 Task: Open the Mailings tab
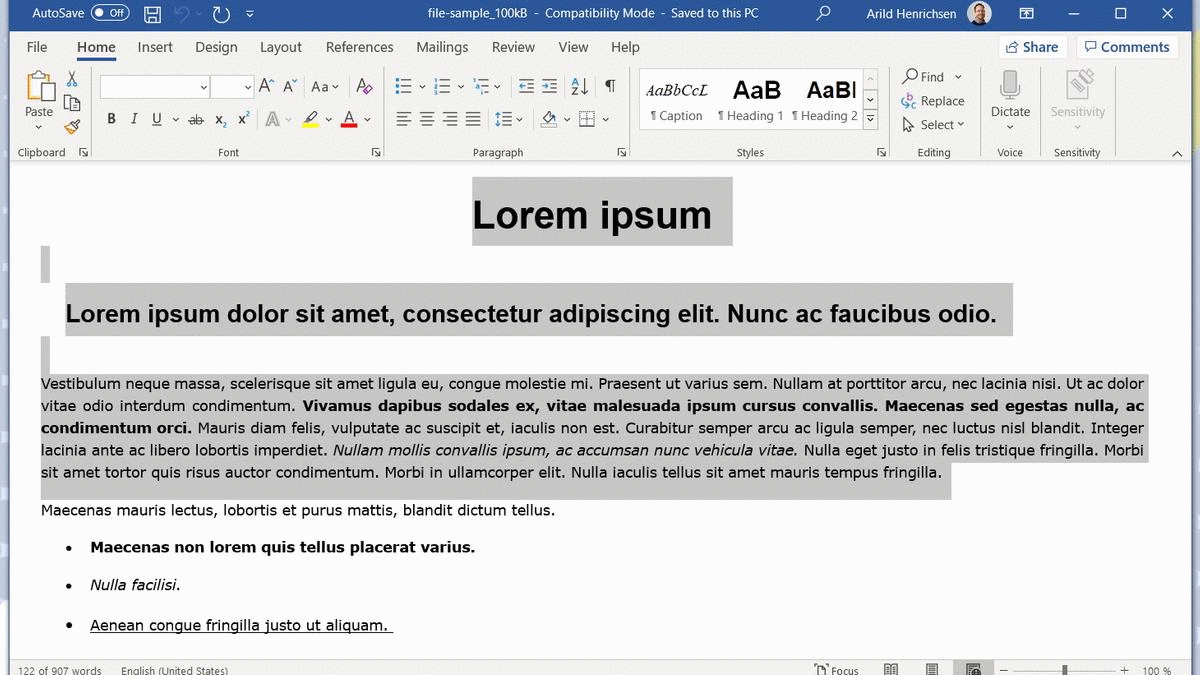click(x=442, y=47)
